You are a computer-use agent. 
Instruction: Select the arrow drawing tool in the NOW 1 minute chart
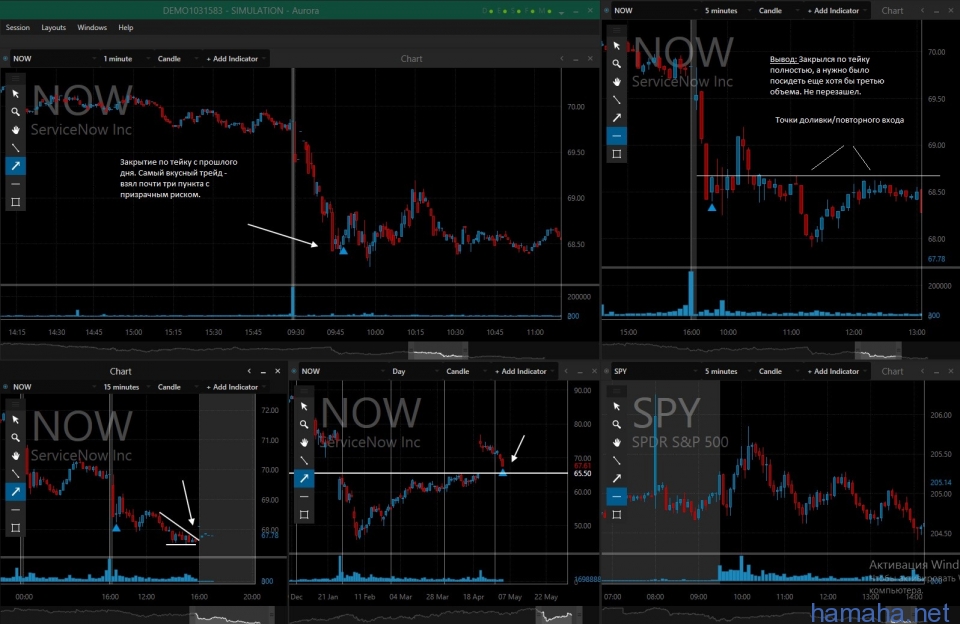(16, 166)
